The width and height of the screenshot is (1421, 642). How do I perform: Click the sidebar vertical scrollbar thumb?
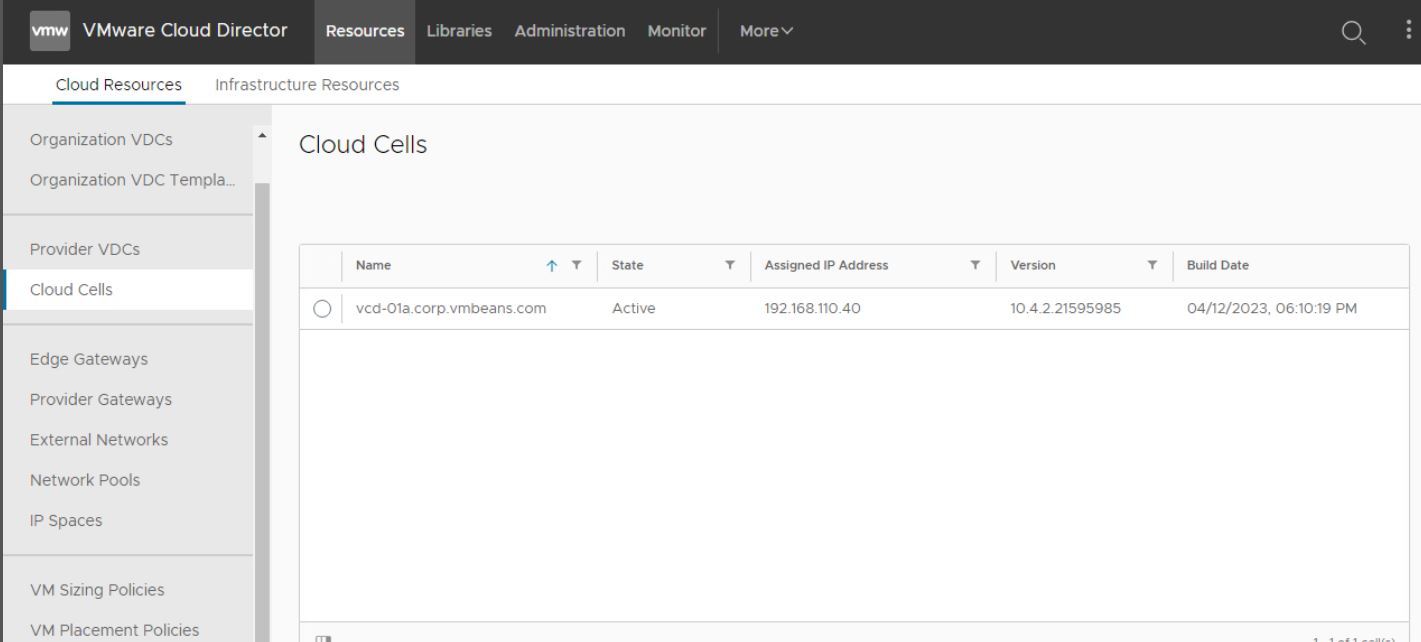pos(262,412)
